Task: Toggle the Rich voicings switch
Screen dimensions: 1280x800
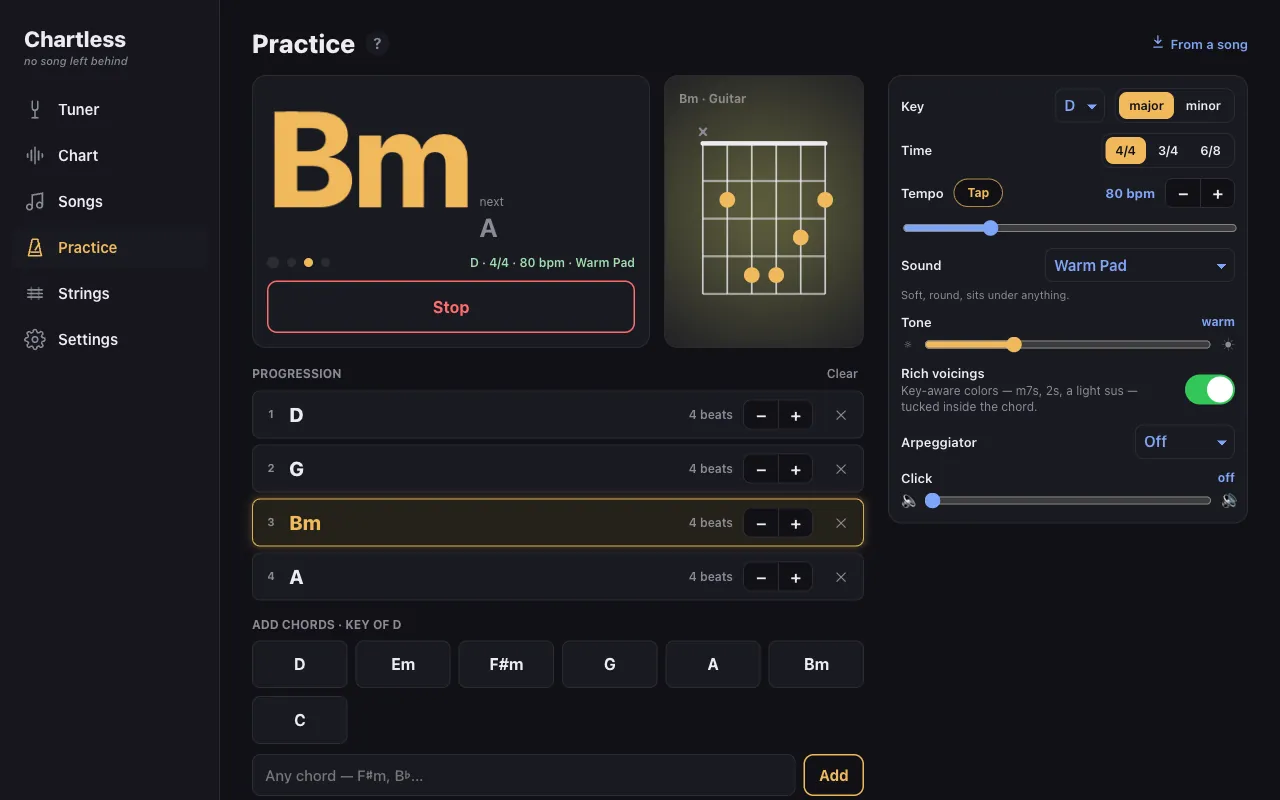Action: pyautogui.click(x=1210, y=390)
